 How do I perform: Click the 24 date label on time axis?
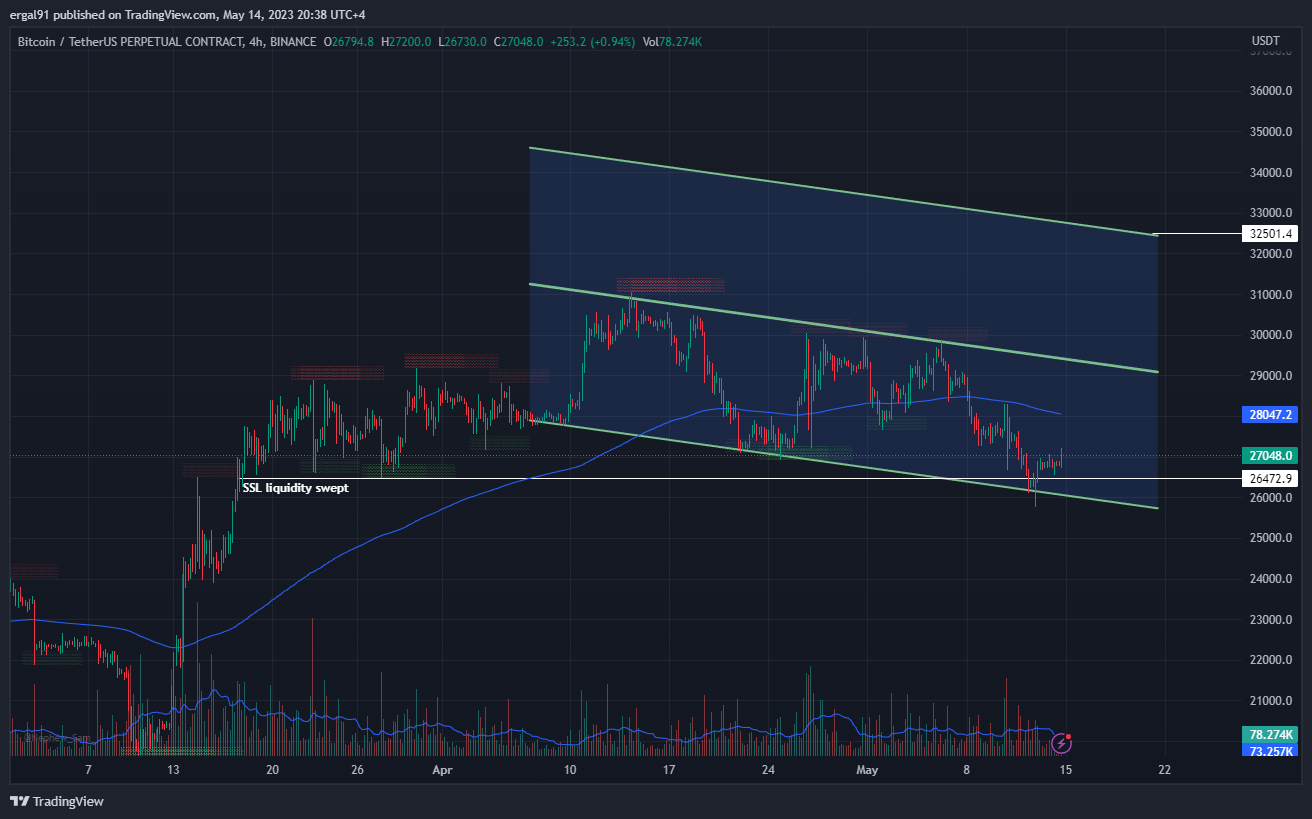pyautogui.click(x=768, y=770)
